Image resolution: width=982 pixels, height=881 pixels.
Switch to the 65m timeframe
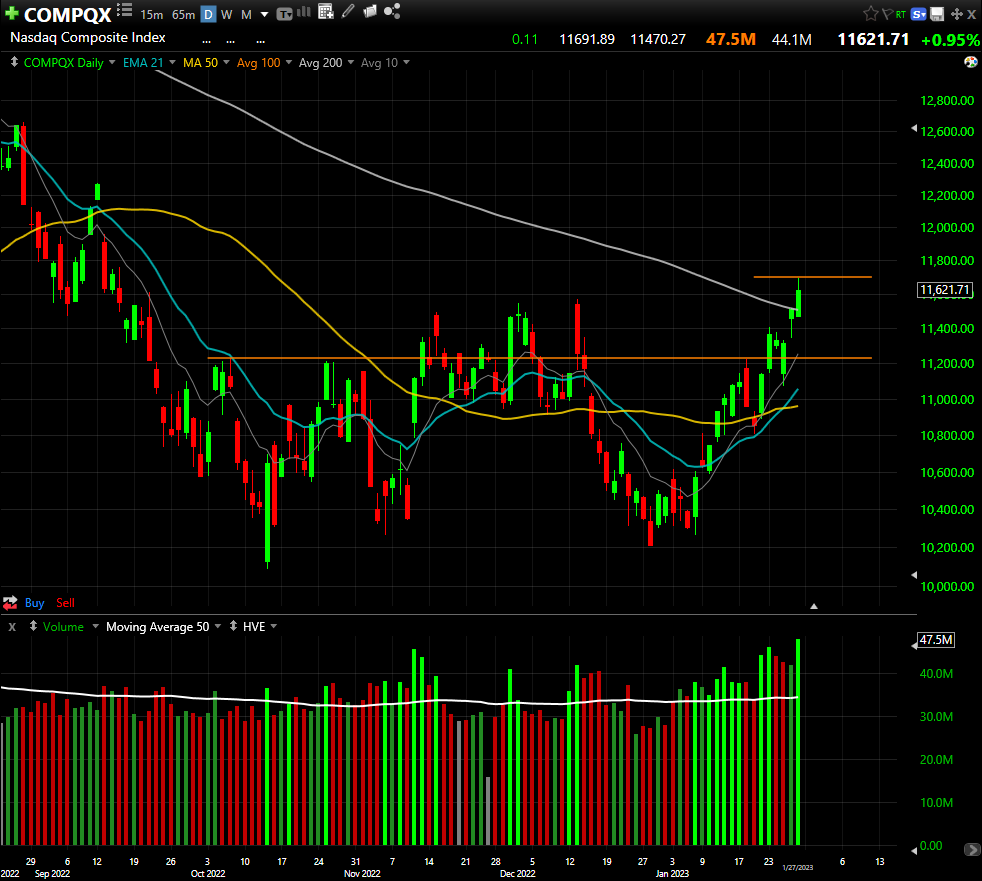click(183, 14)
